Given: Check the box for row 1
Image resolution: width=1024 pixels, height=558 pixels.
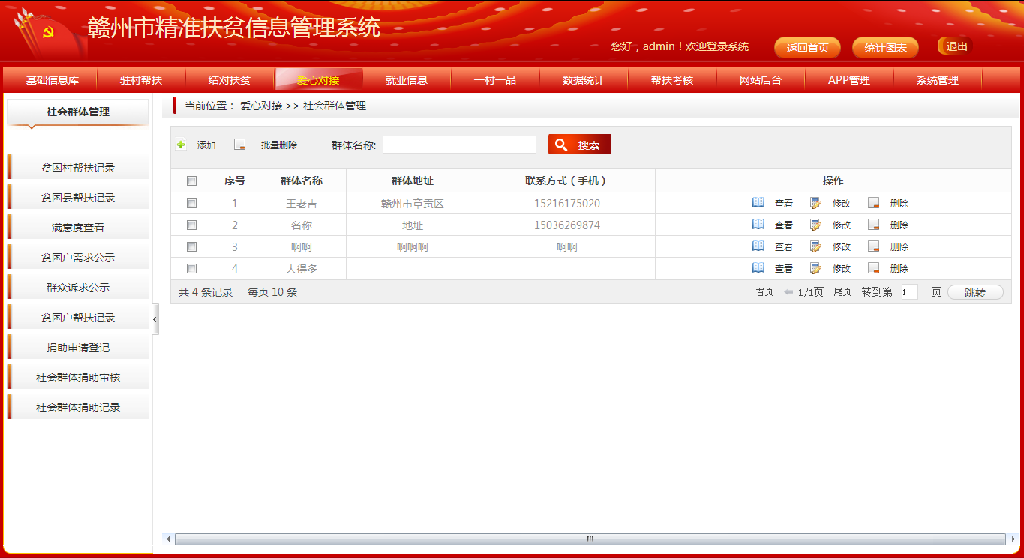Looking at the screenshot, I should (x=191, y=203).
